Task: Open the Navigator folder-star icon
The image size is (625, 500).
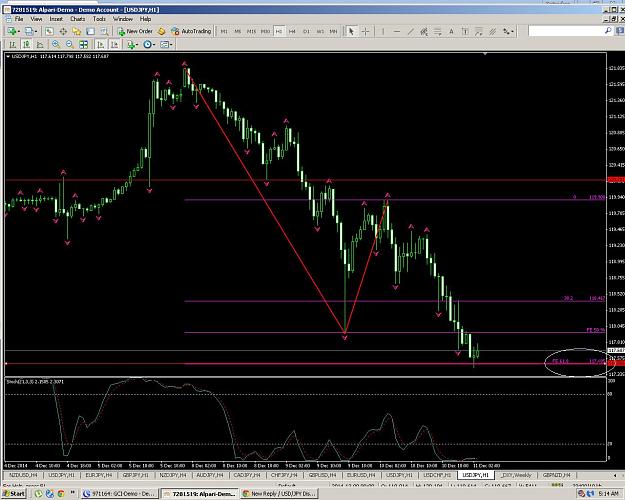Action: tap(77, 31)
